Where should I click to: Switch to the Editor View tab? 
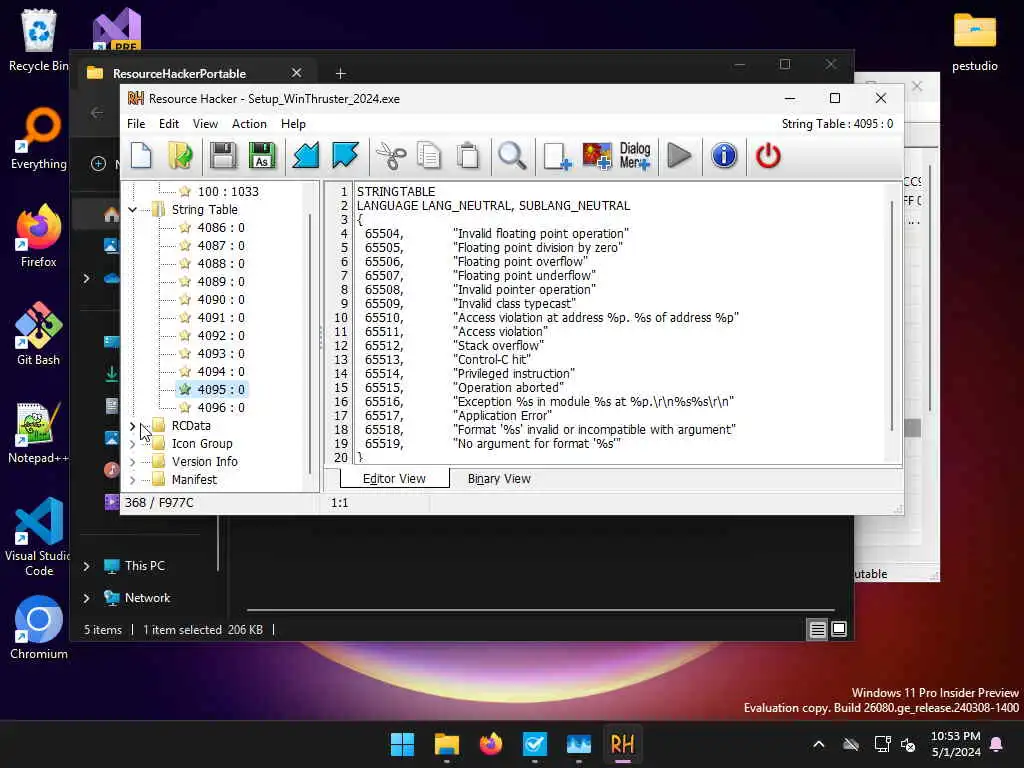[394, 479]
